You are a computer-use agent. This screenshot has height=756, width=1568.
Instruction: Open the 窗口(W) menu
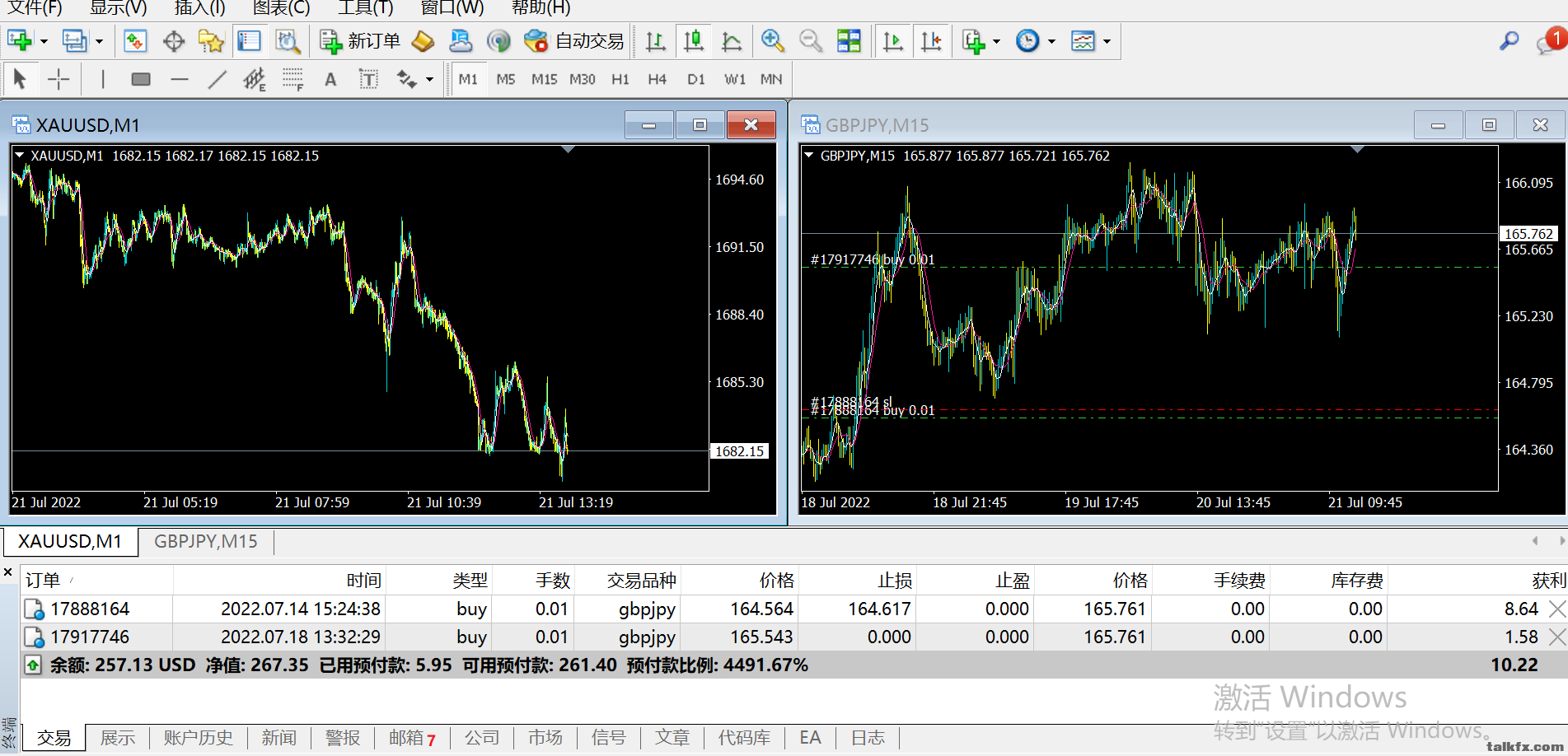tap(452, 8)
